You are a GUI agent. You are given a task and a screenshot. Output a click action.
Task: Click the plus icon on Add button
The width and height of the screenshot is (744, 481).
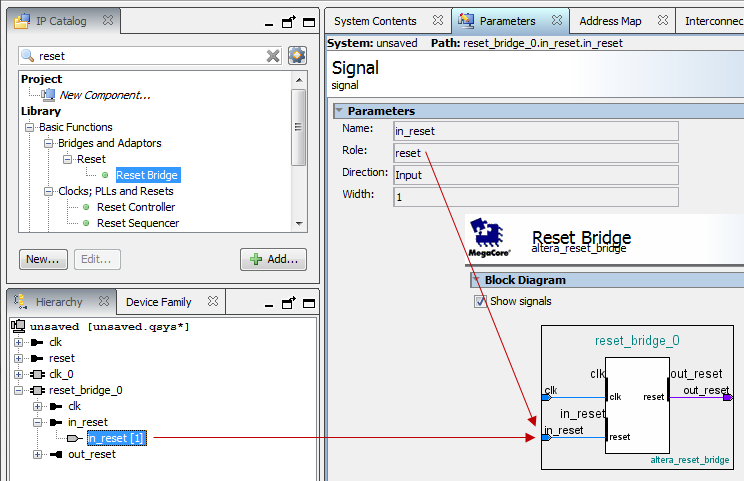click(256, 259)
